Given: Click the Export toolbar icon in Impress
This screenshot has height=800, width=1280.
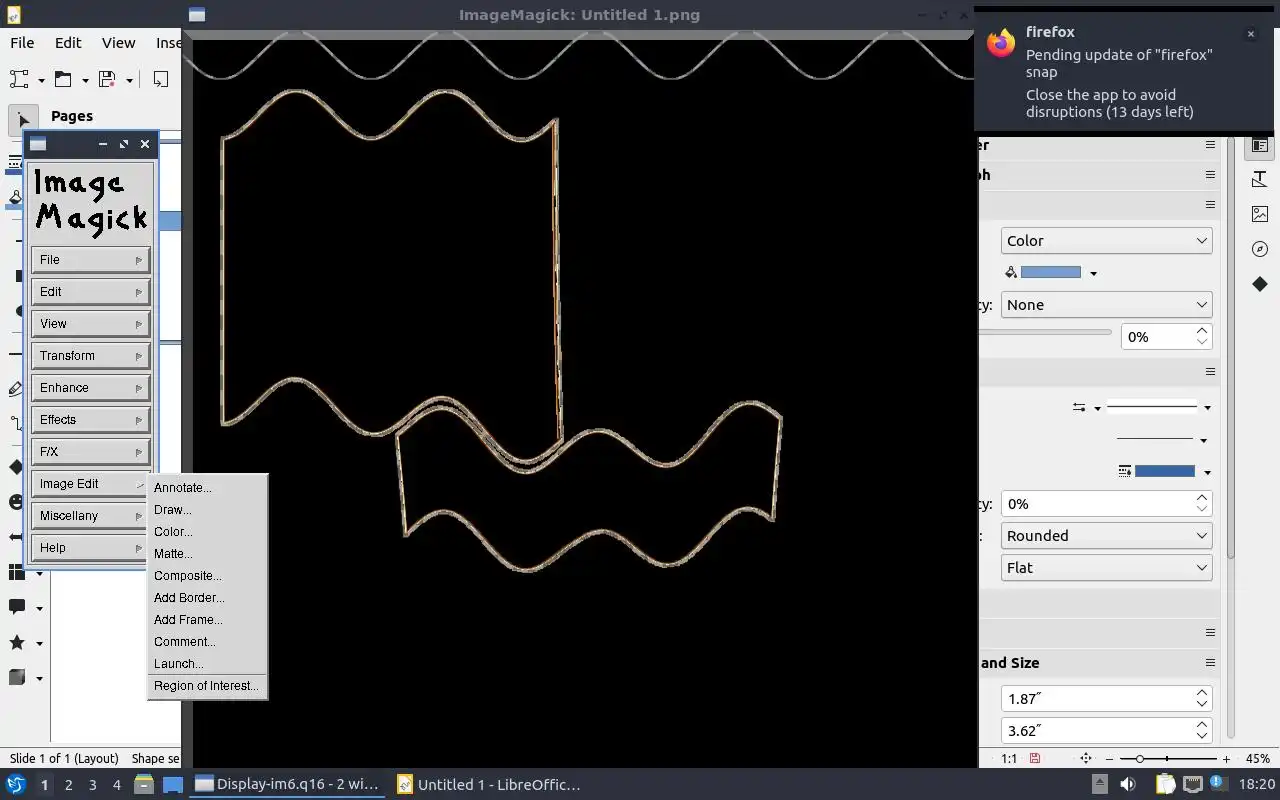Looking at the screenshot, I should pos(160,80).
